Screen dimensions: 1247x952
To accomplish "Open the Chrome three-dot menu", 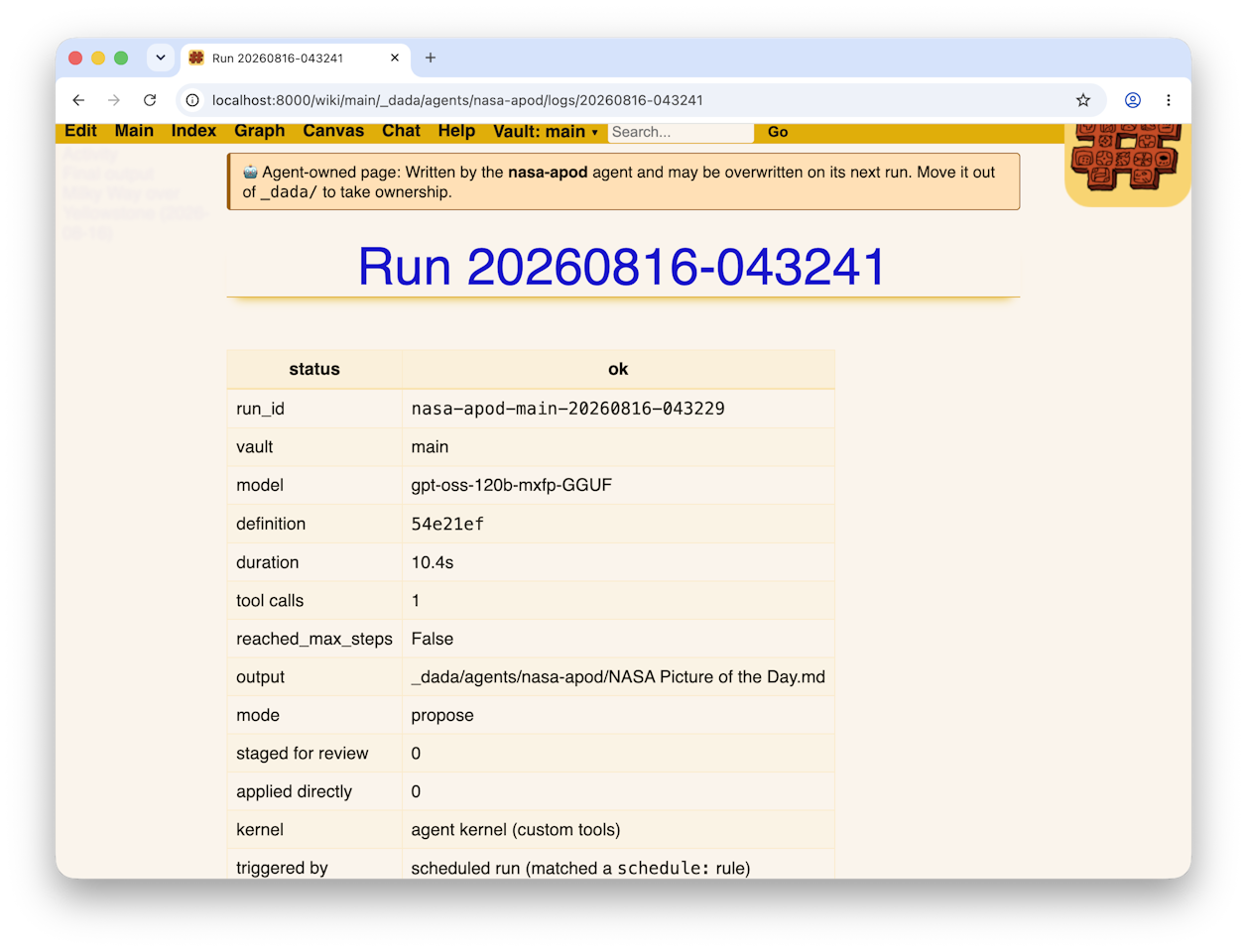I will click(x=1169, y=100).
